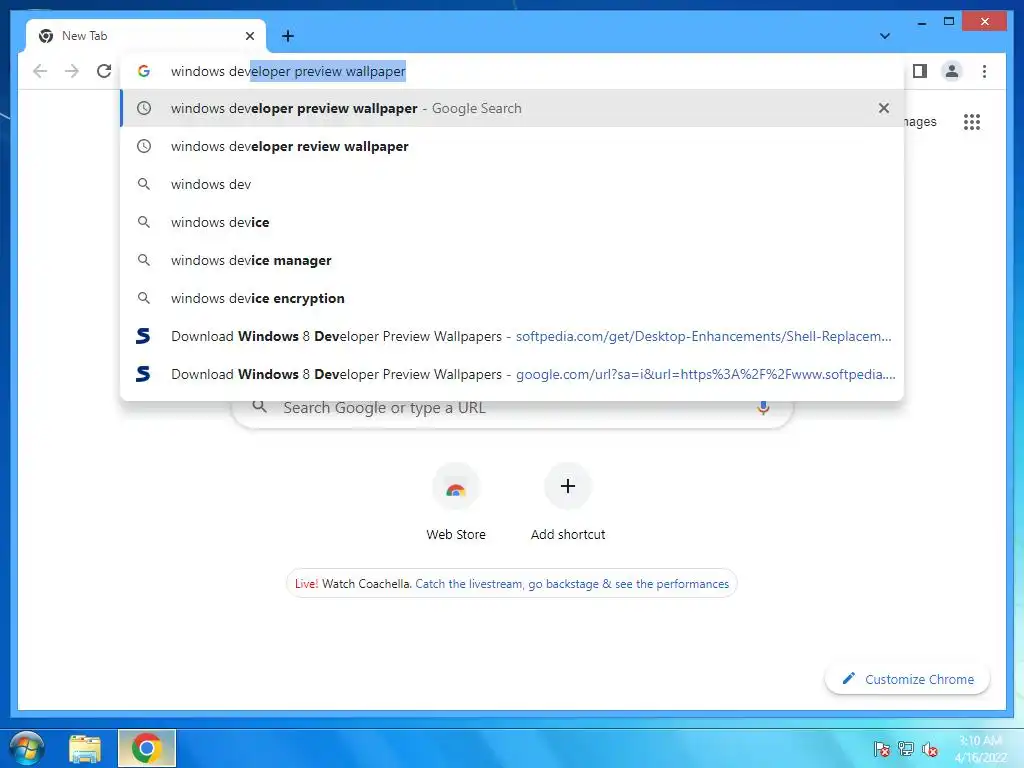The image size is (1024, 768).
Task: Open the Google apps grid
Action: (972, 122)
